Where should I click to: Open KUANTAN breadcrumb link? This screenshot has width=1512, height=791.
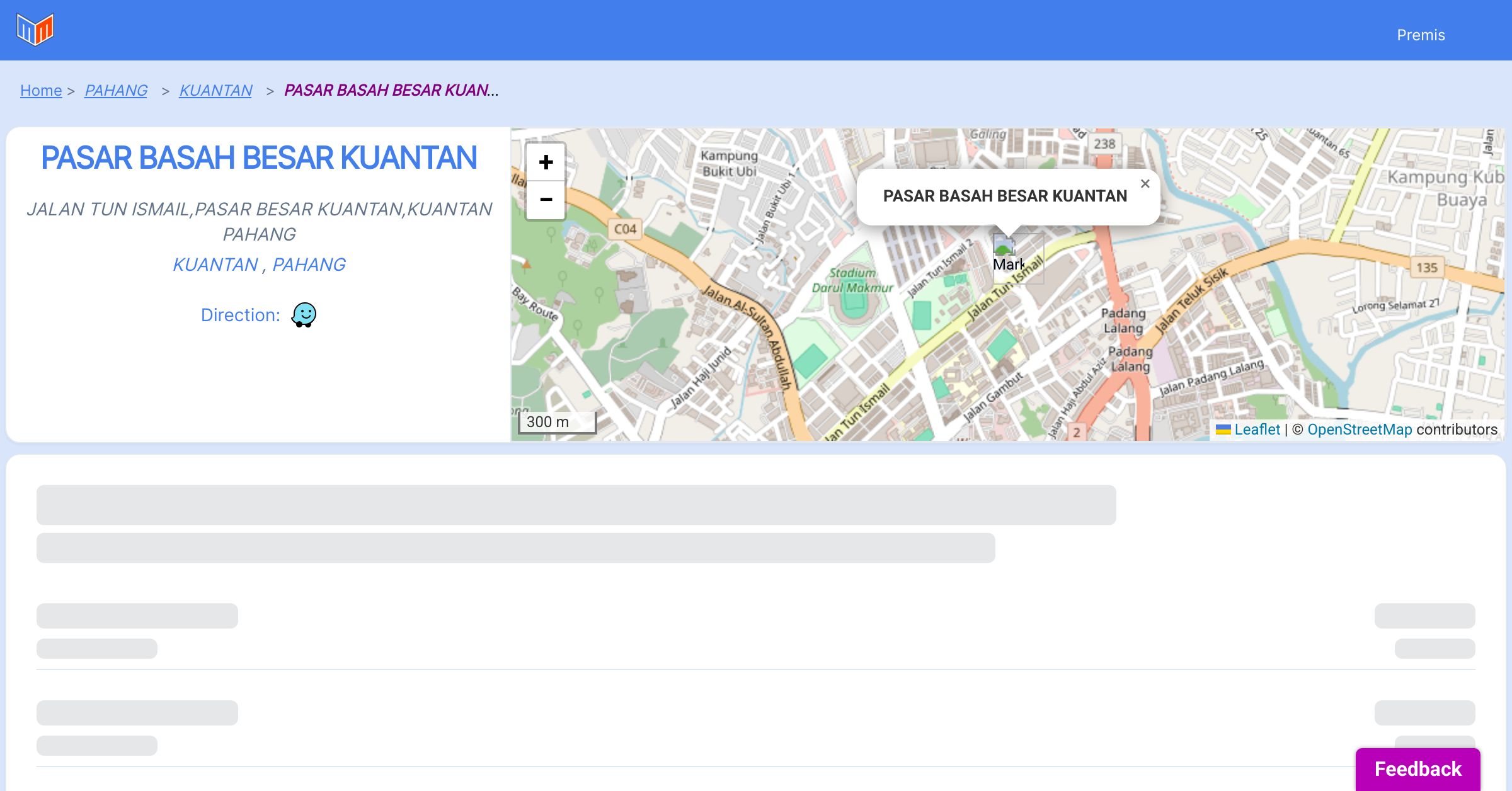tap(215, 91)
